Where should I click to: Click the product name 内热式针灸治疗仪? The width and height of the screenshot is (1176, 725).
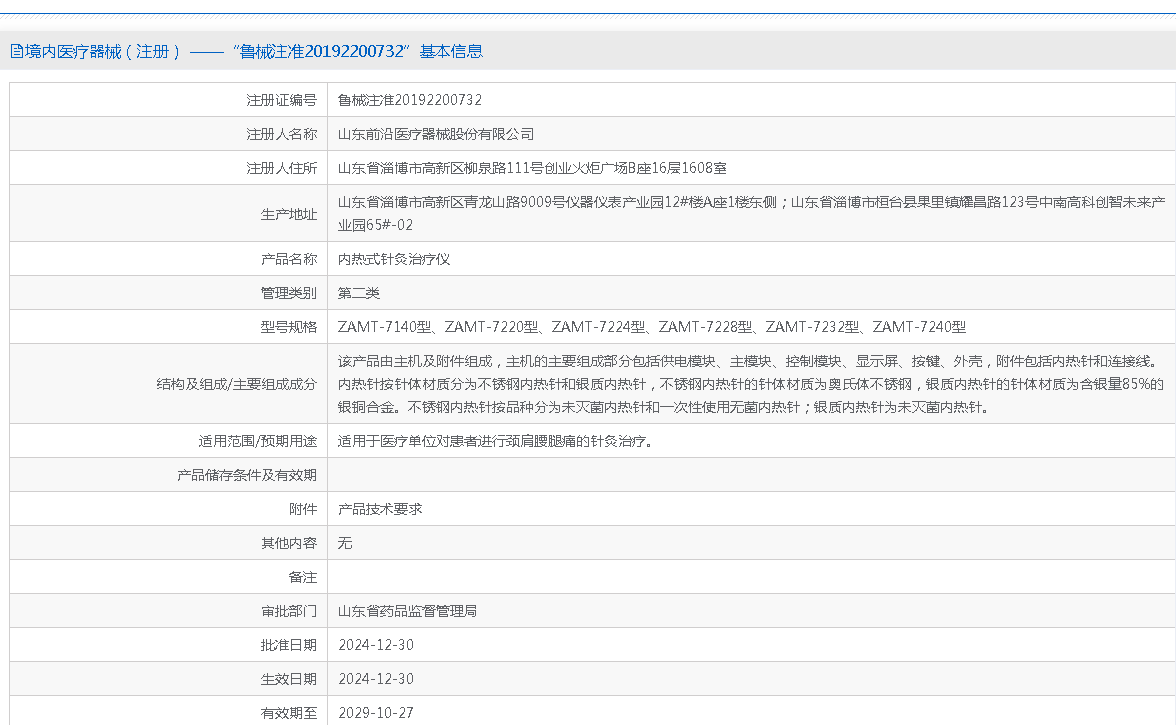pyautogui.click(x=394, y=259)
